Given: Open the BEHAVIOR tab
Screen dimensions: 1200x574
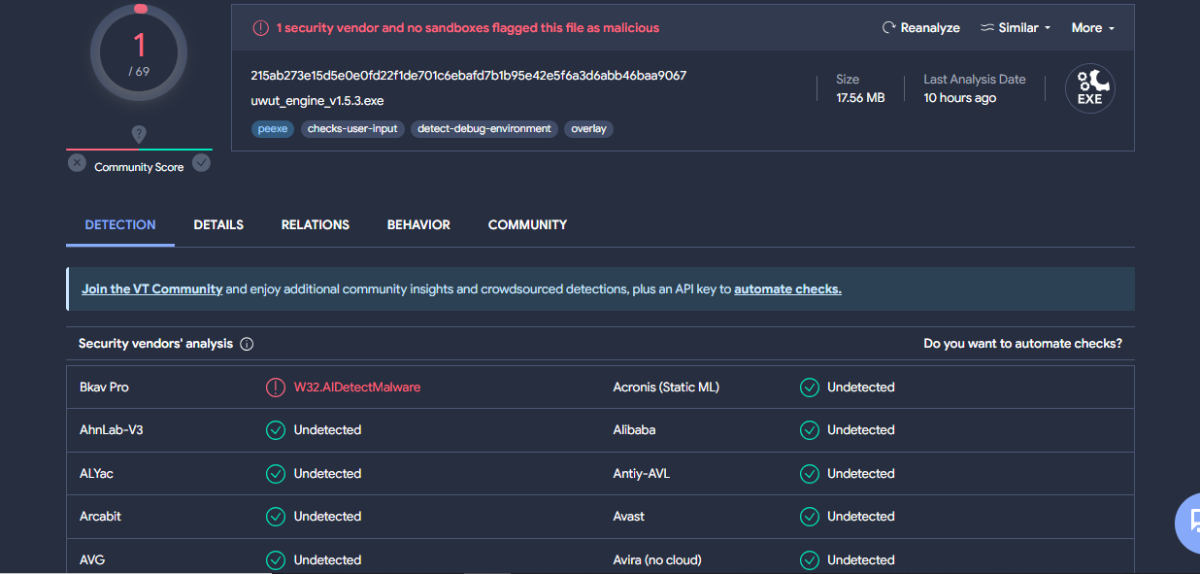Looking at the screenshot, I should 419,225.
